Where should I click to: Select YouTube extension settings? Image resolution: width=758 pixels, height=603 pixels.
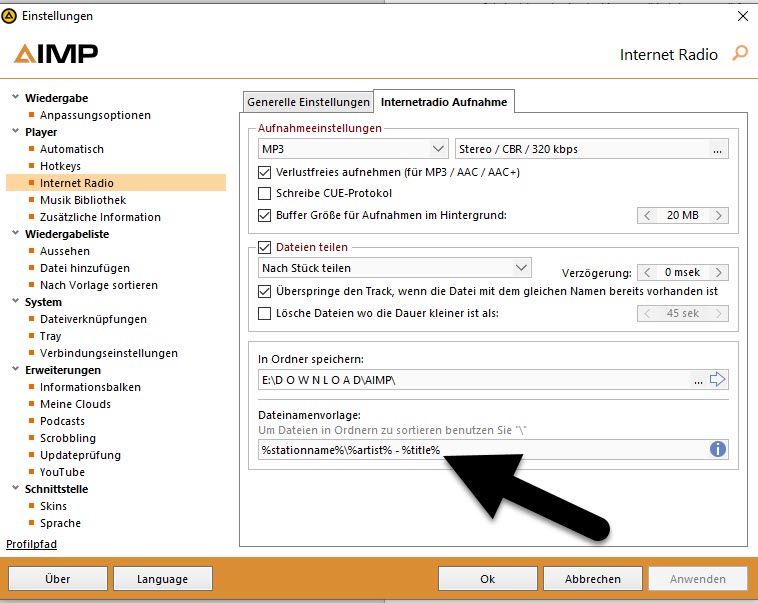(x=62, y=472)
